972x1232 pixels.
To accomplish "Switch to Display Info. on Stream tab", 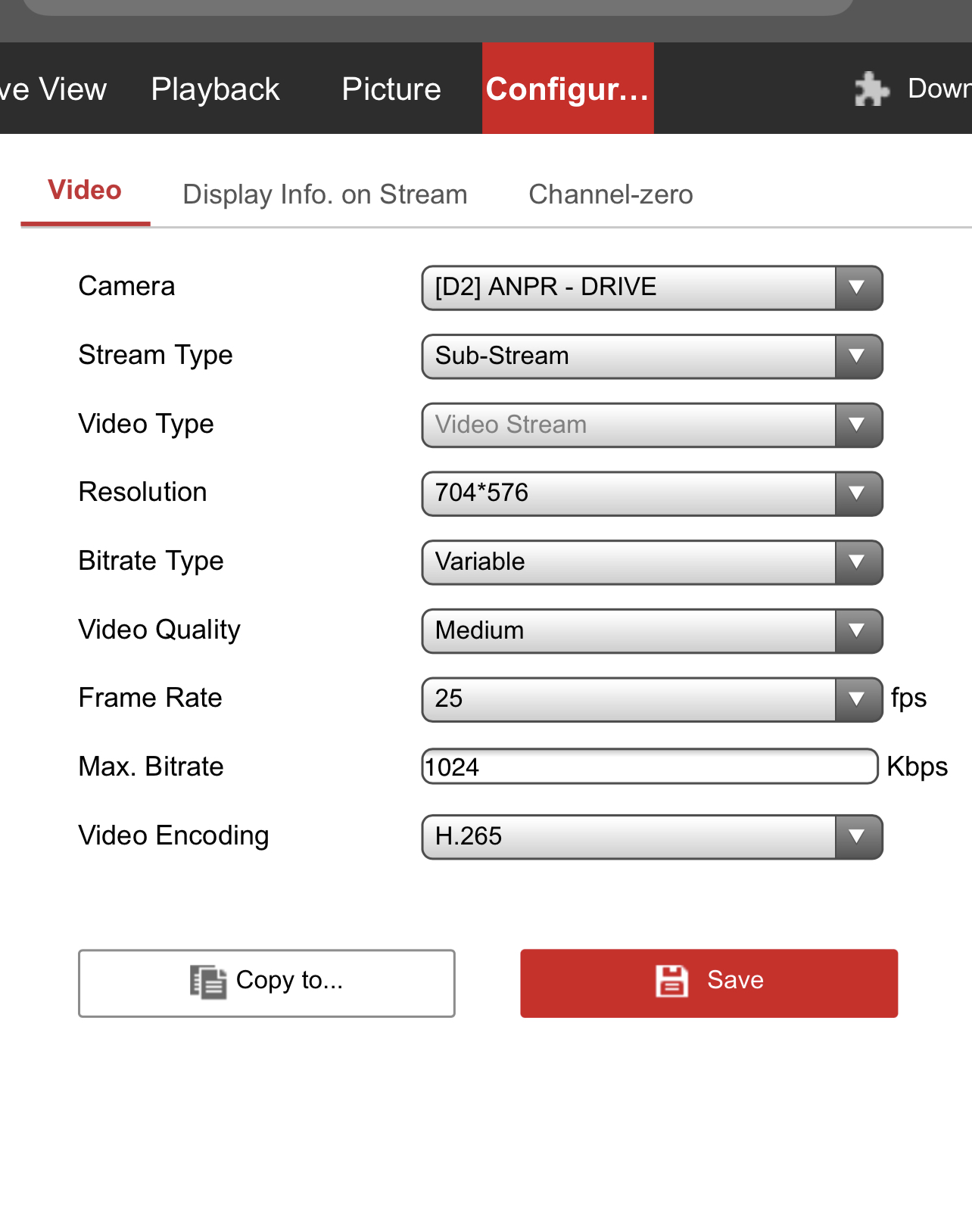I will pyautogui.click(x=325, y=194).
